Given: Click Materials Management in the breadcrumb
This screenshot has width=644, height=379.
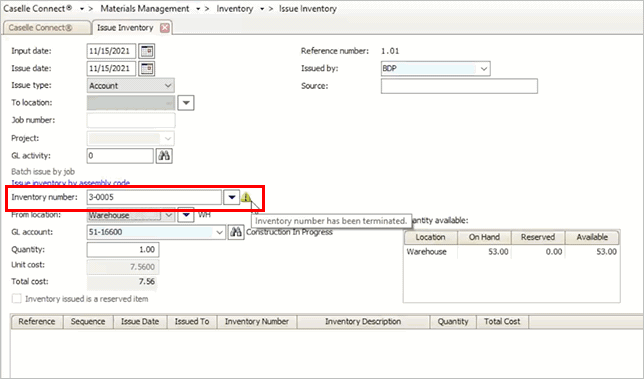Looking at the screenshot, I should point(145,9).
